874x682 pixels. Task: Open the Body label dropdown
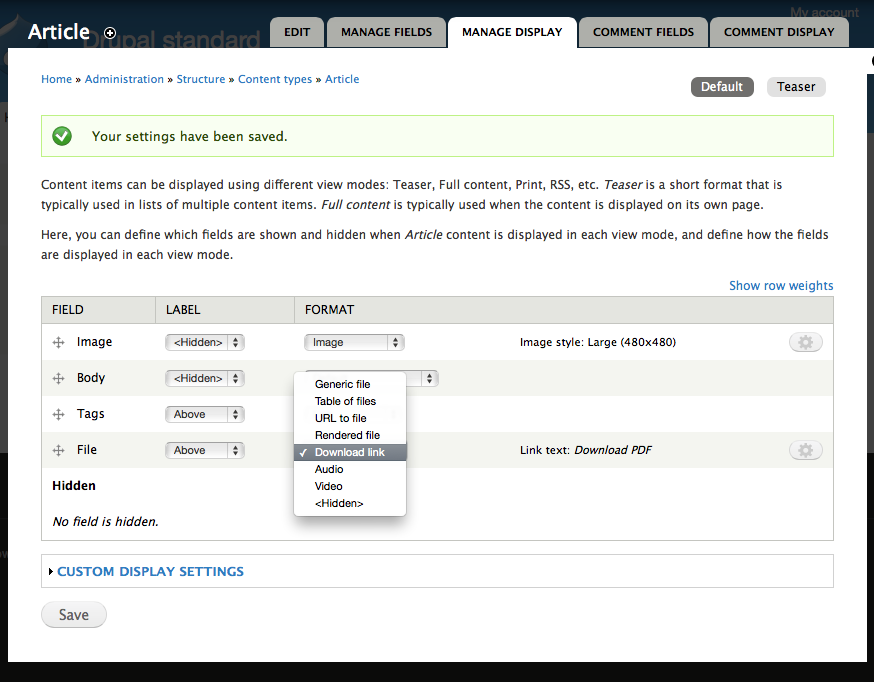point(205,378)
